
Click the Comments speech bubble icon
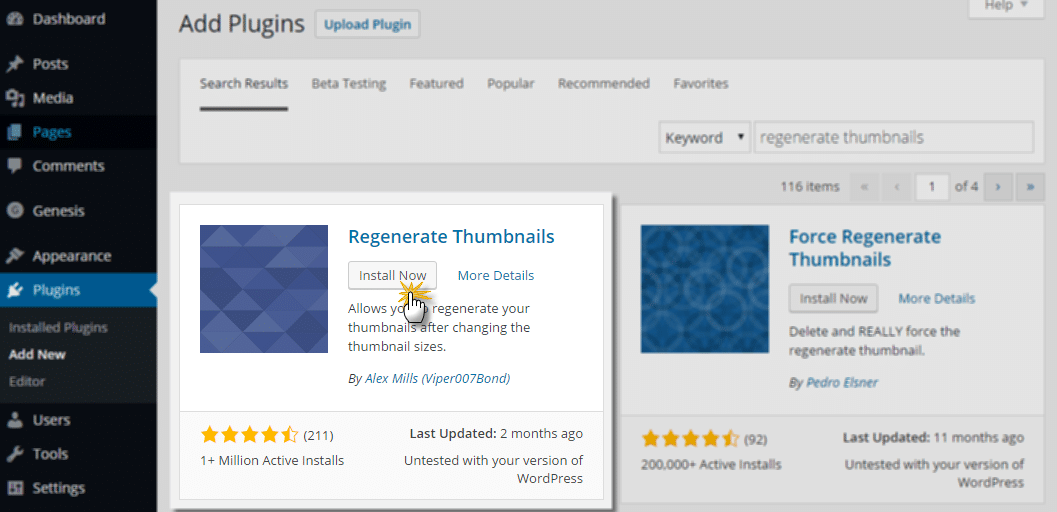(x=14, y=166)
